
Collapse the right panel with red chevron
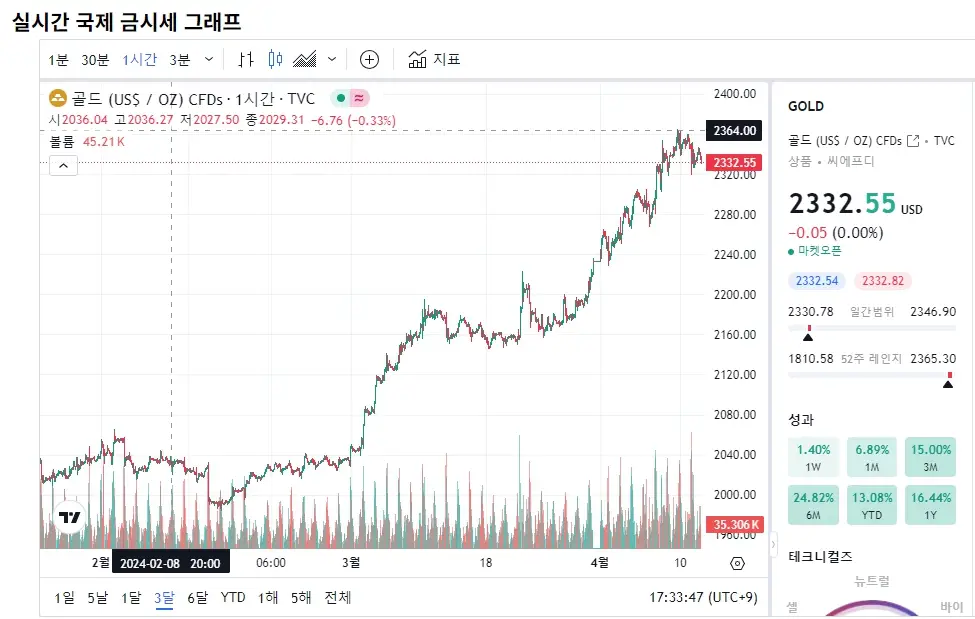[x=772, y=545]
